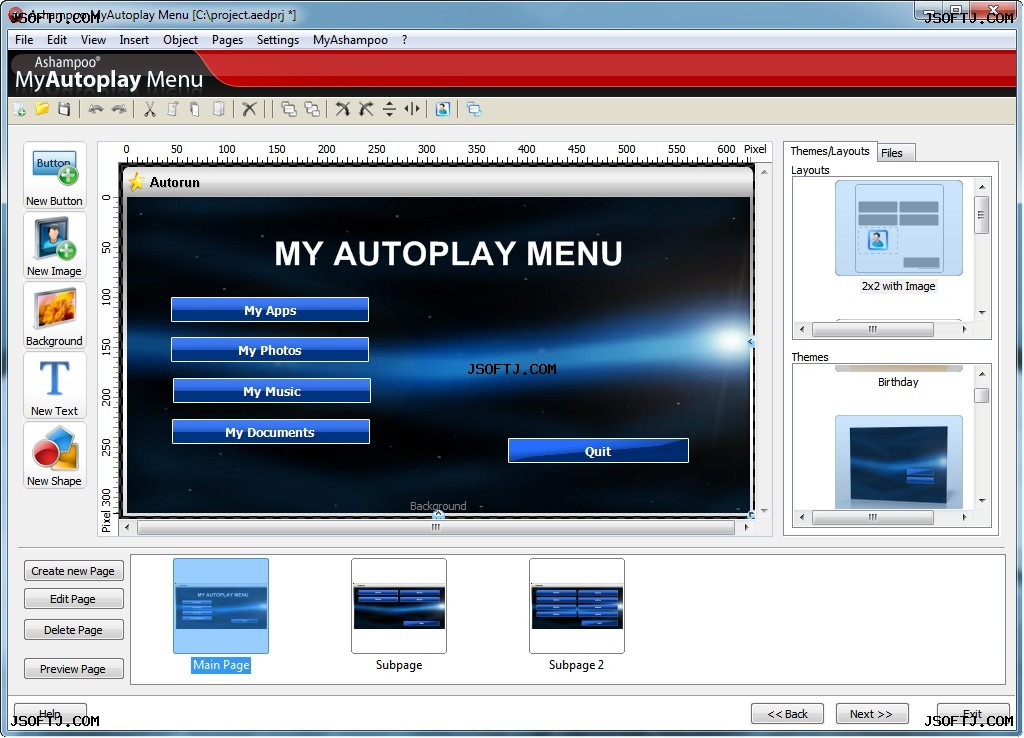
Task: Open the Insert menu
Action: point(134,40)
